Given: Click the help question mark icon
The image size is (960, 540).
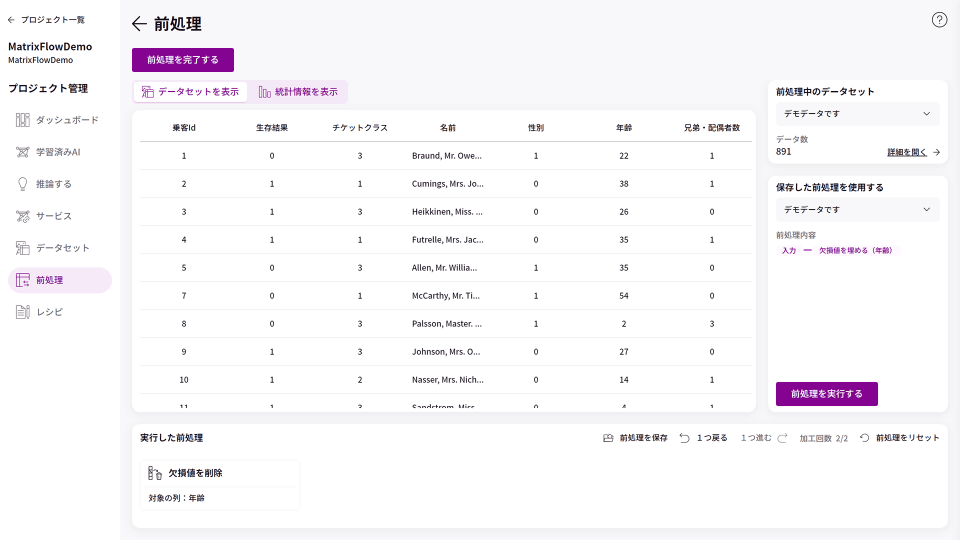Looking at the screenshot, I should point(939,20).
